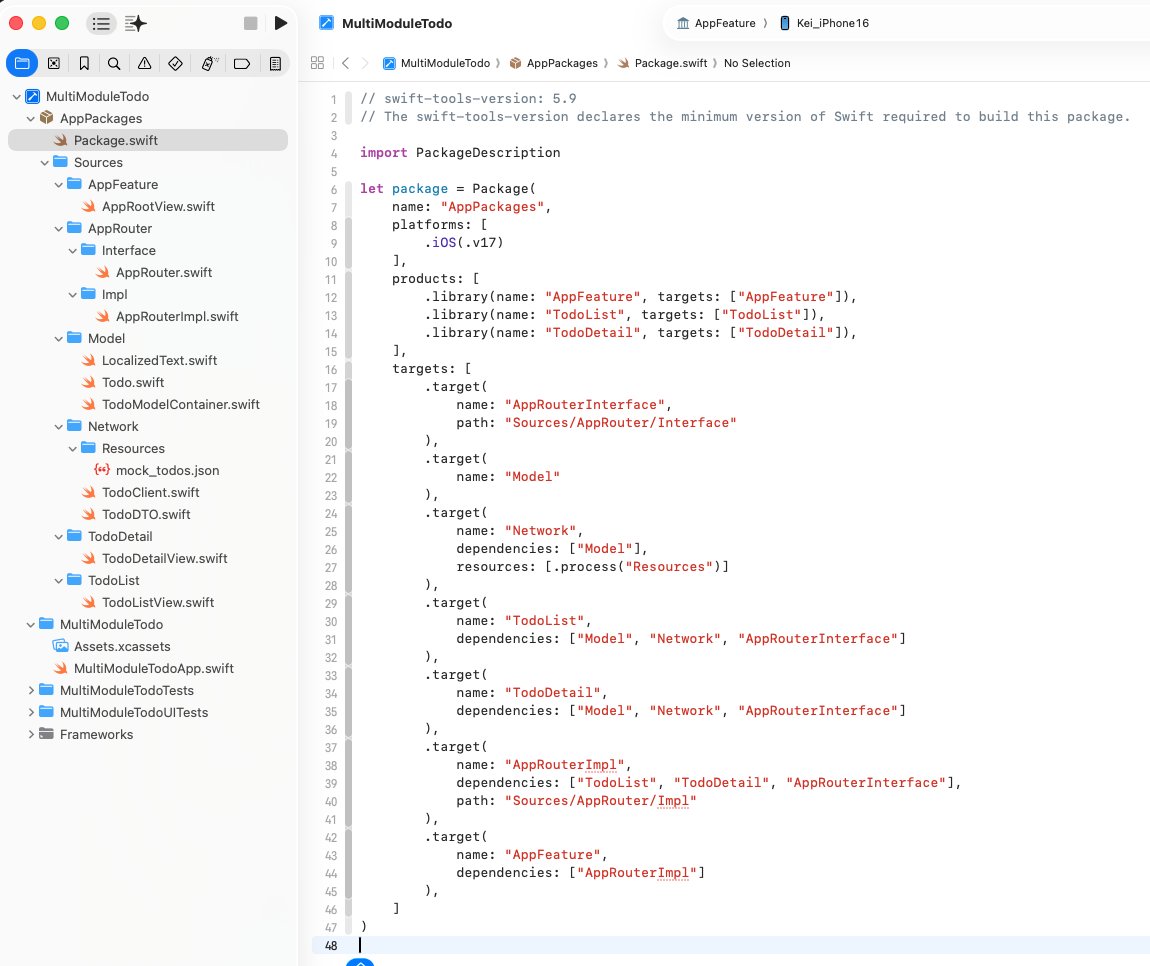1150x966 pixels.
Task: Click Package.swift in the jump bar
Action: click(x=662, y=63)
